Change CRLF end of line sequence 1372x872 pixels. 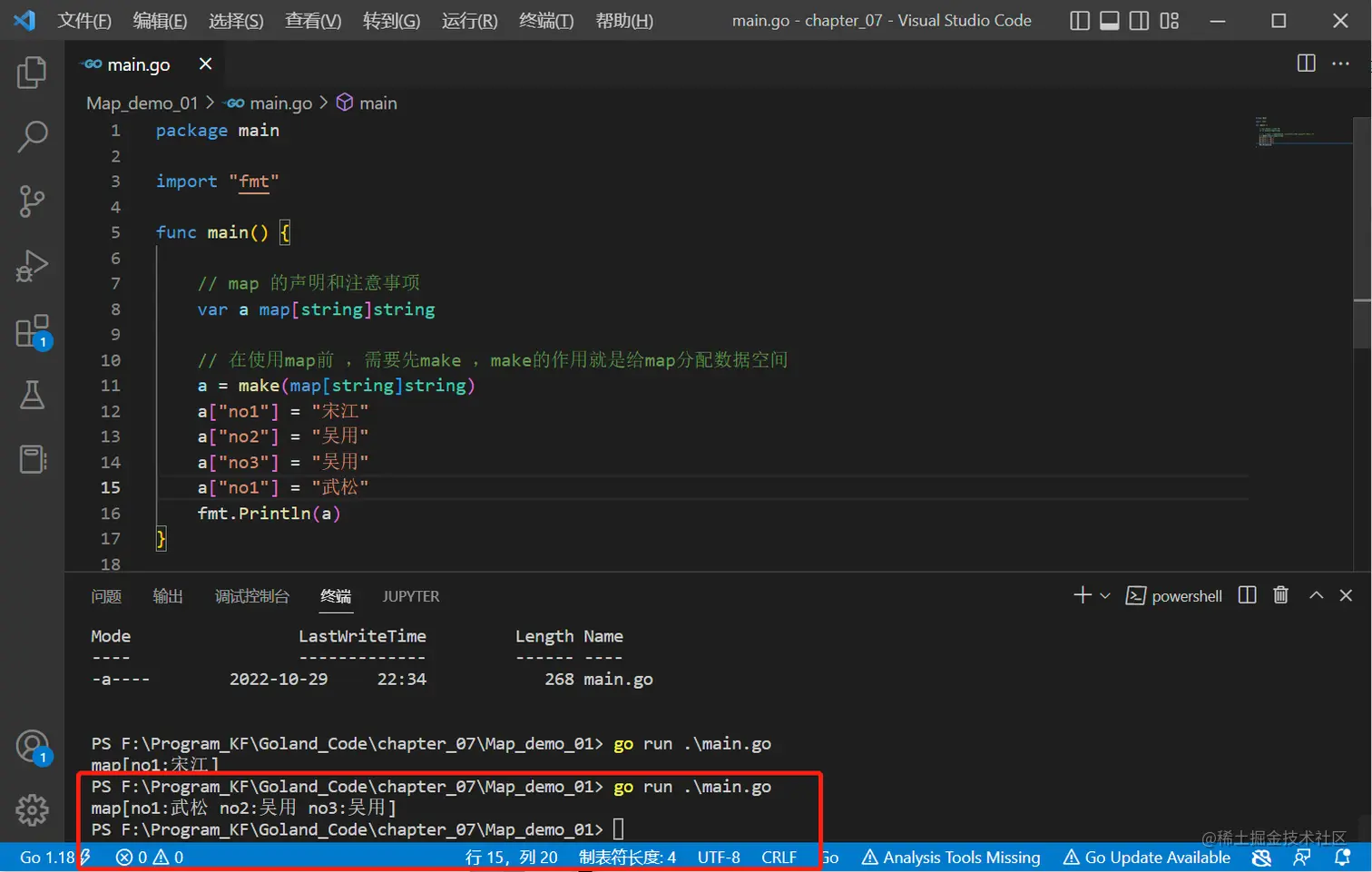[779, 857]
